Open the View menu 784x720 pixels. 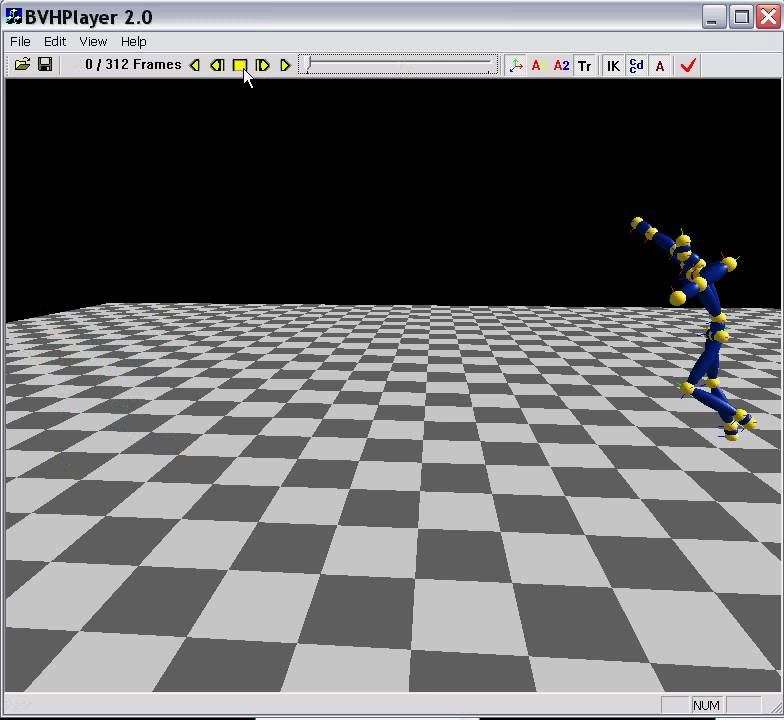(x=93, y=42)
